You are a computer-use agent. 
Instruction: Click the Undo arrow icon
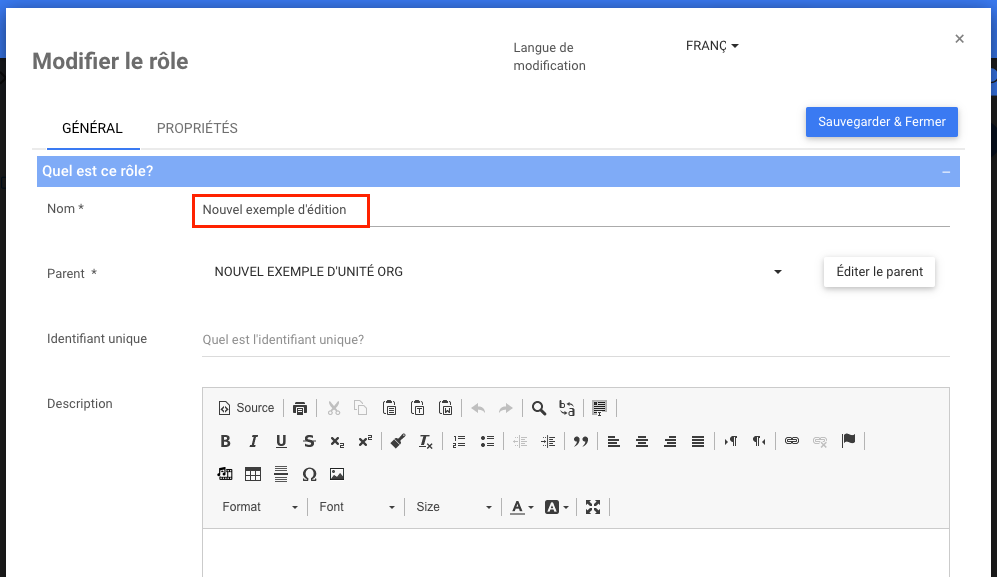(478, 408)
